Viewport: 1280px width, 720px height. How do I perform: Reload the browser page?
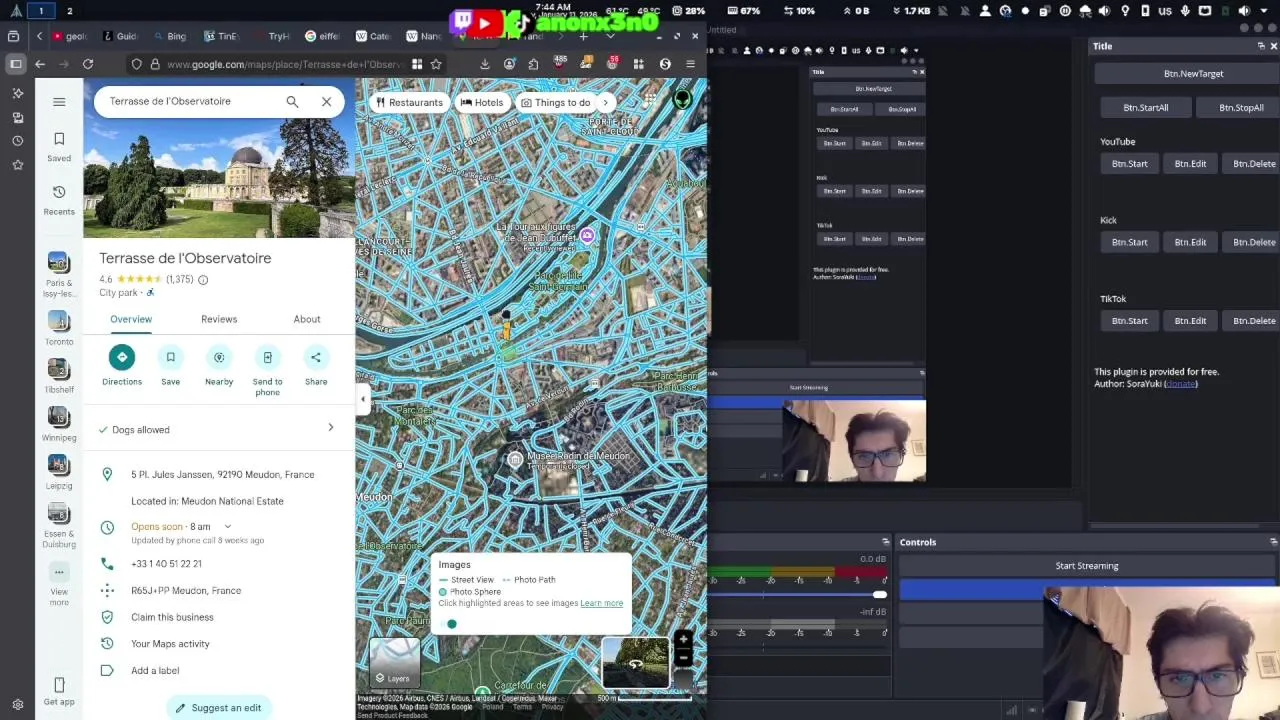88,64
